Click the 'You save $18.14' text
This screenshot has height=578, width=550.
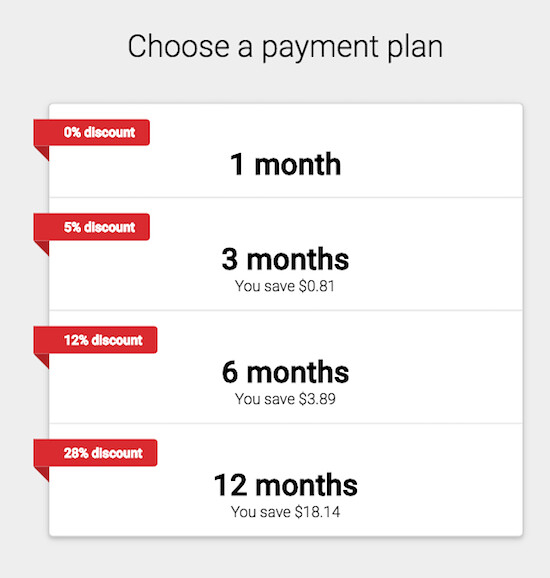[285, 512]
